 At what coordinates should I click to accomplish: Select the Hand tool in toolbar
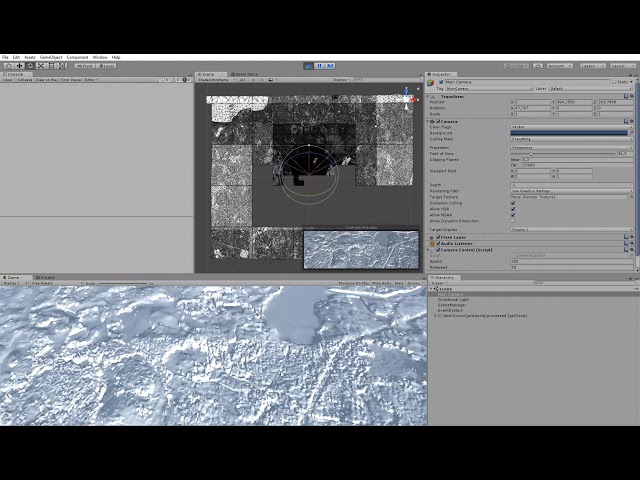[9, 66]
